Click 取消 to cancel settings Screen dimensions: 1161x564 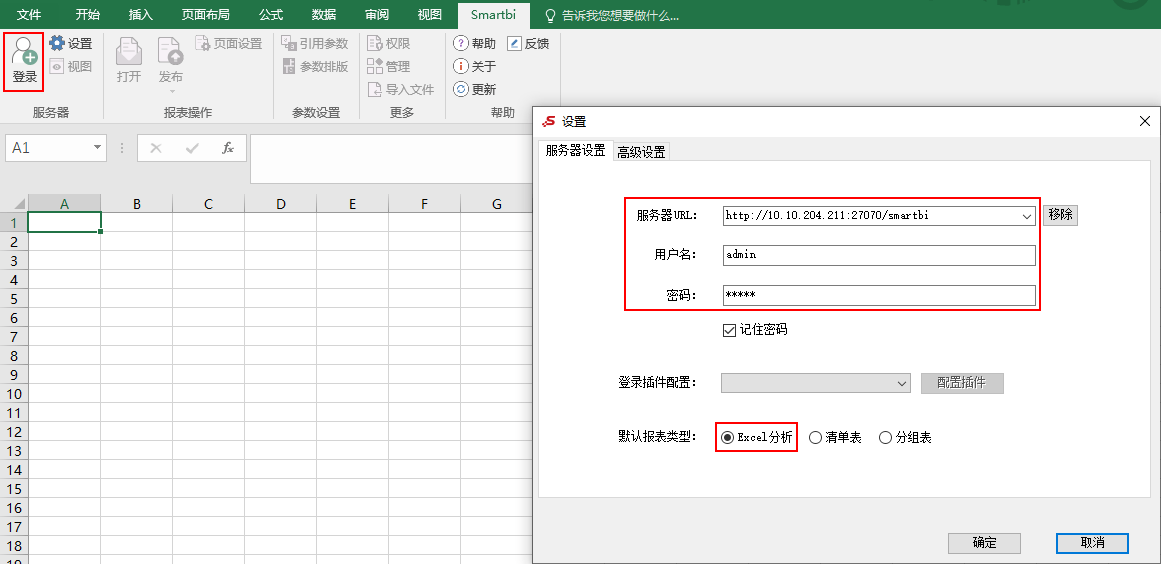1092,543
